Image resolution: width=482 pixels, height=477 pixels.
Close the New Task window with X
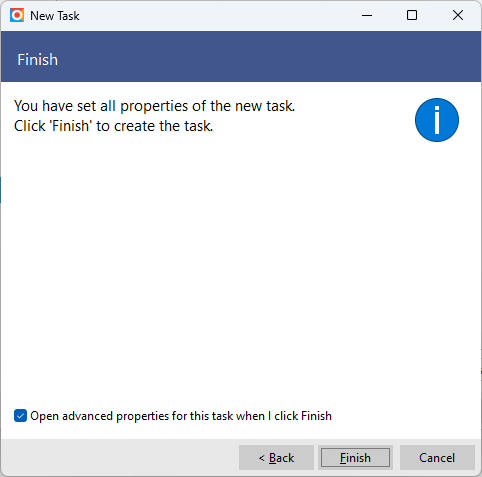tap(458, 15)
